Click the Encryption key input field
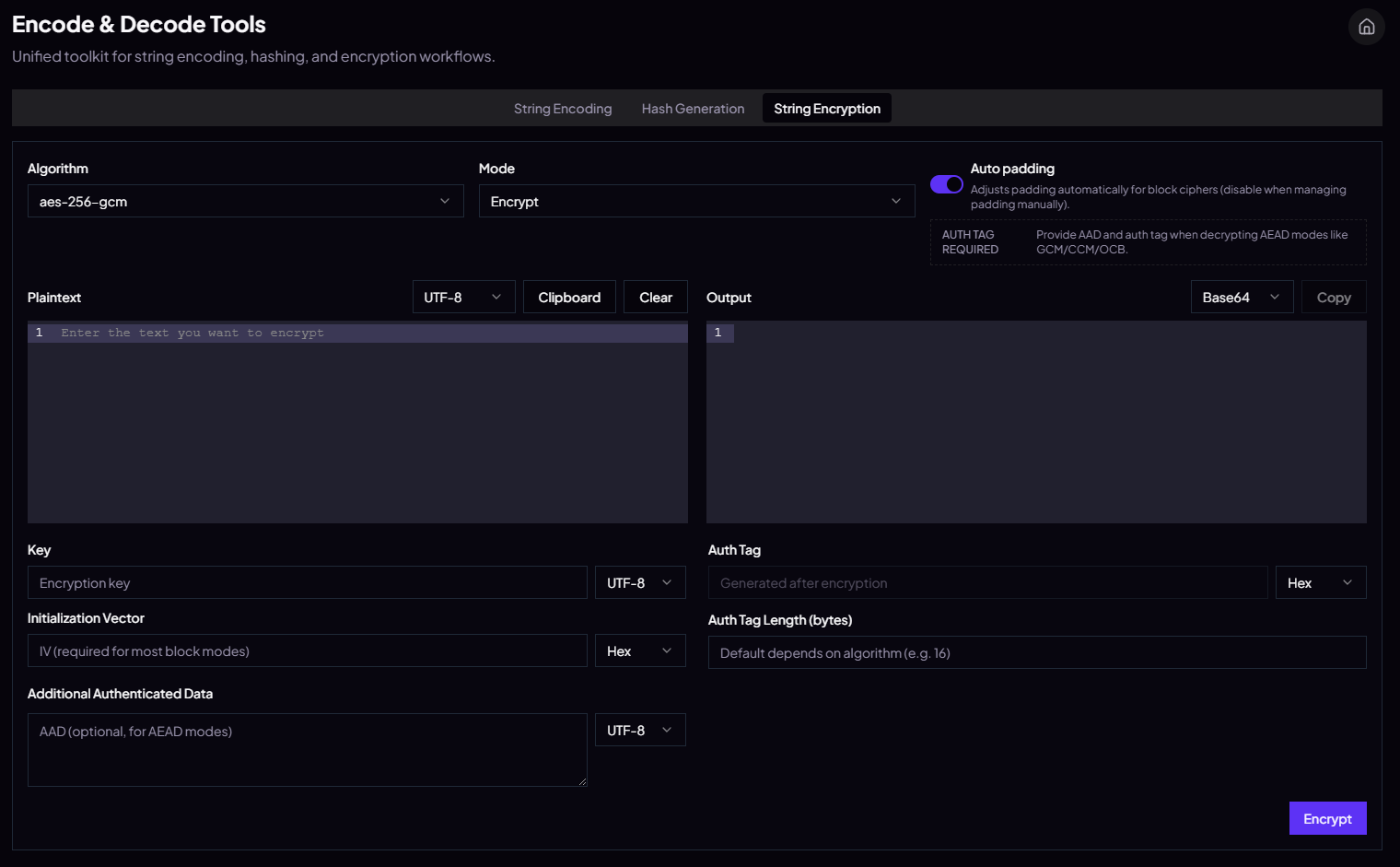 point(307,582)
